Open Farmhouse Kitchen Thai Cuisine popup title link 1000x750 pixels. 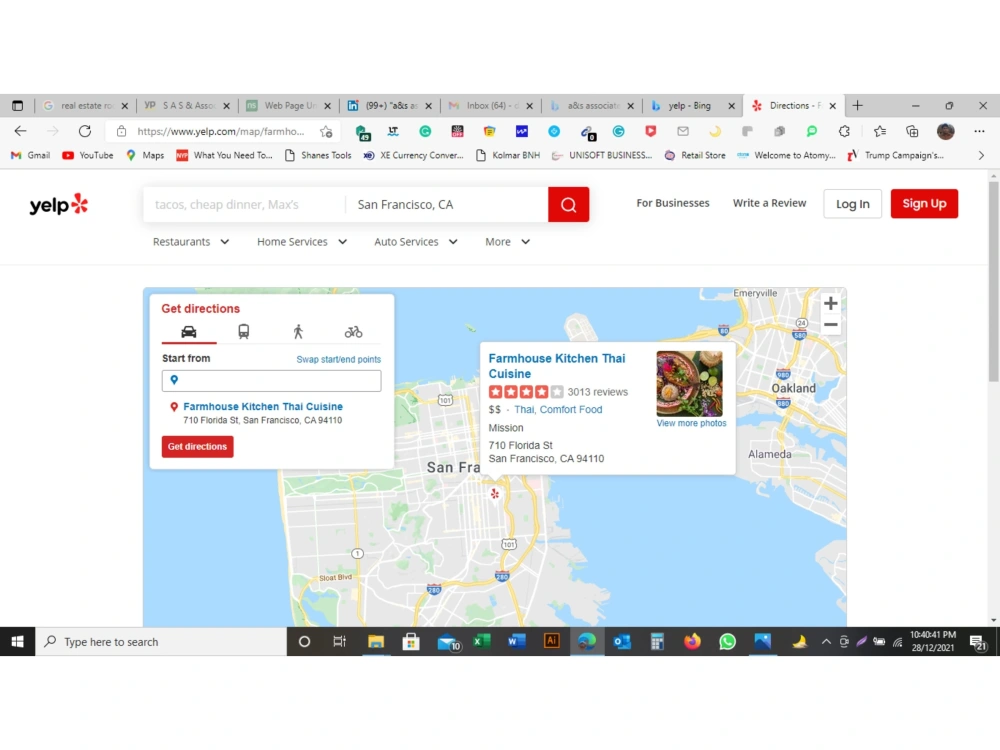(557, 366)
